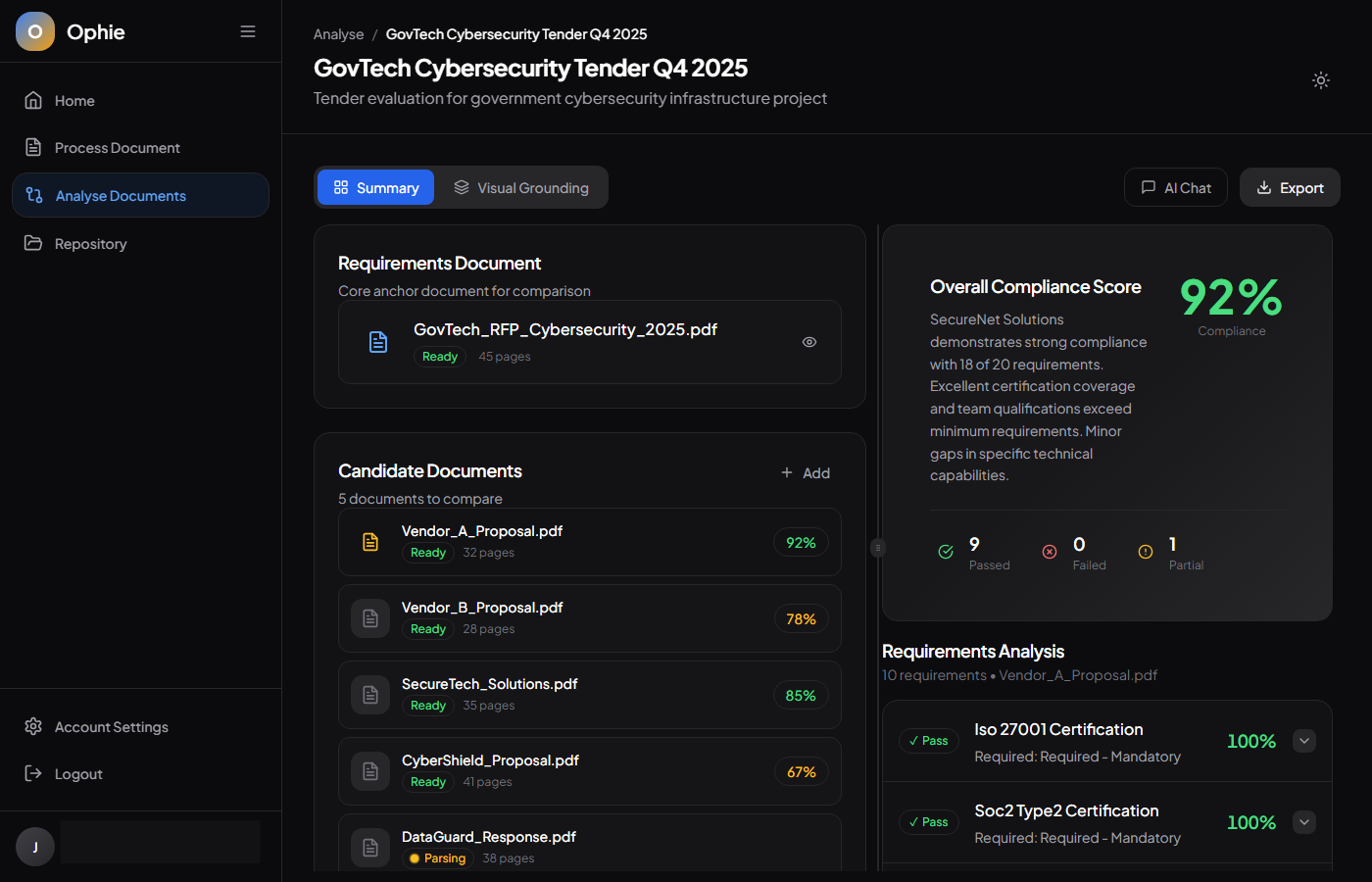Viewport: 1372px width, 882px height.
Task: Click the SecureTech_Solutions file icon
Action: pyautogui.click(x=370, y=695)
